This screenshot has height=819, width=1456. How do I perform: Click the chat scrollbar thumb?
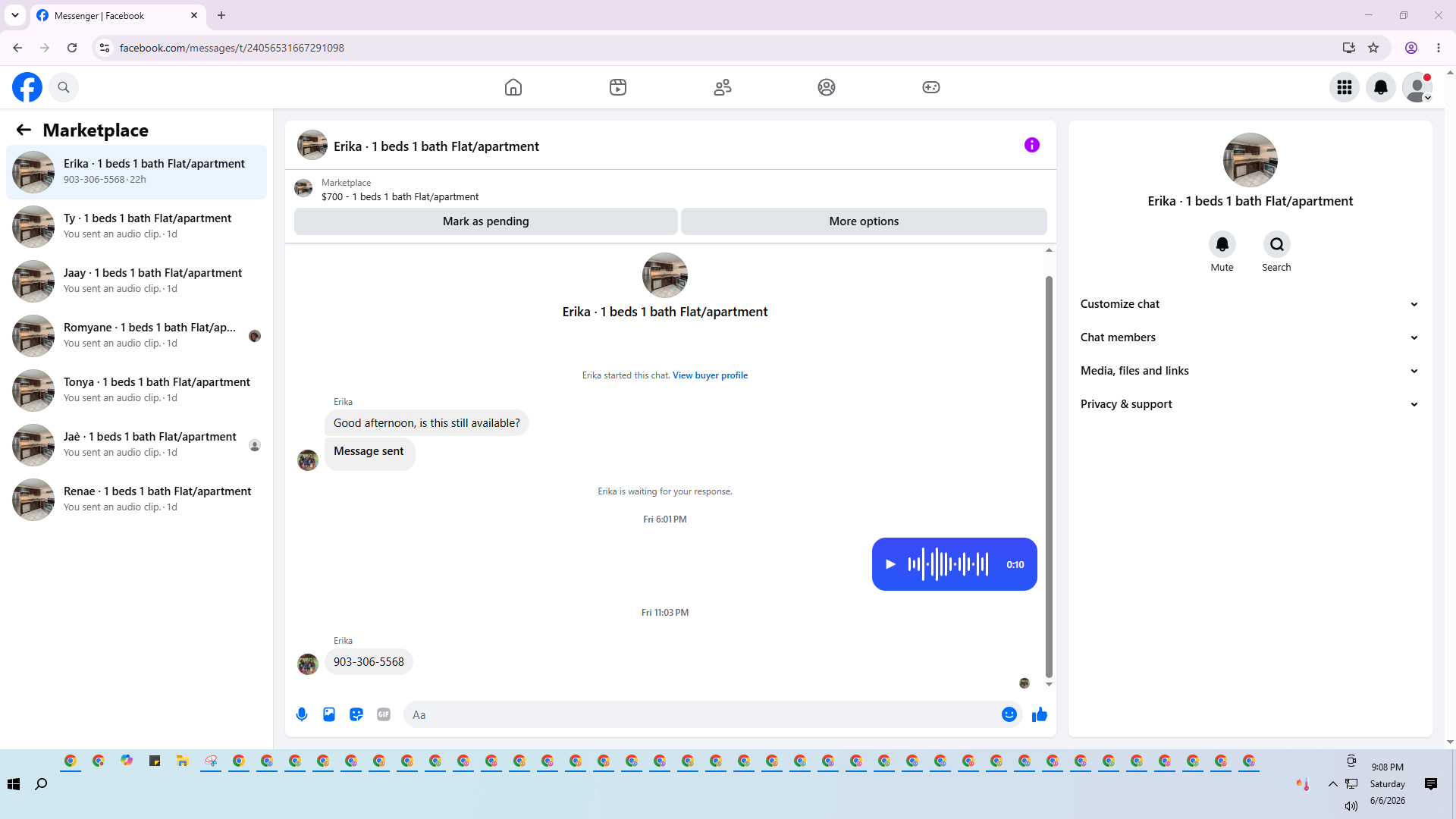[x=1049, y=476]
